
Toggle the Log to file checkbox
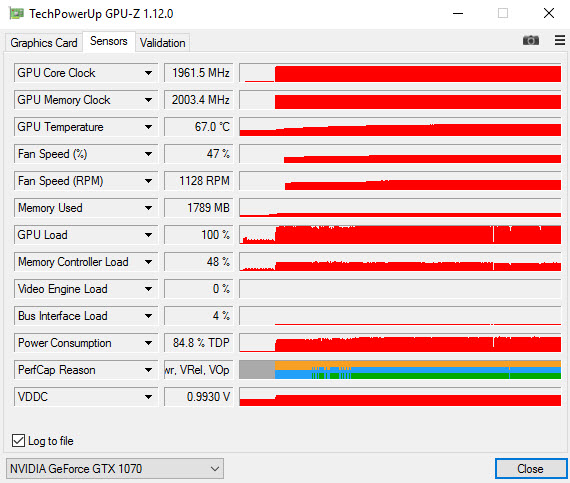[x=18, y=440]
